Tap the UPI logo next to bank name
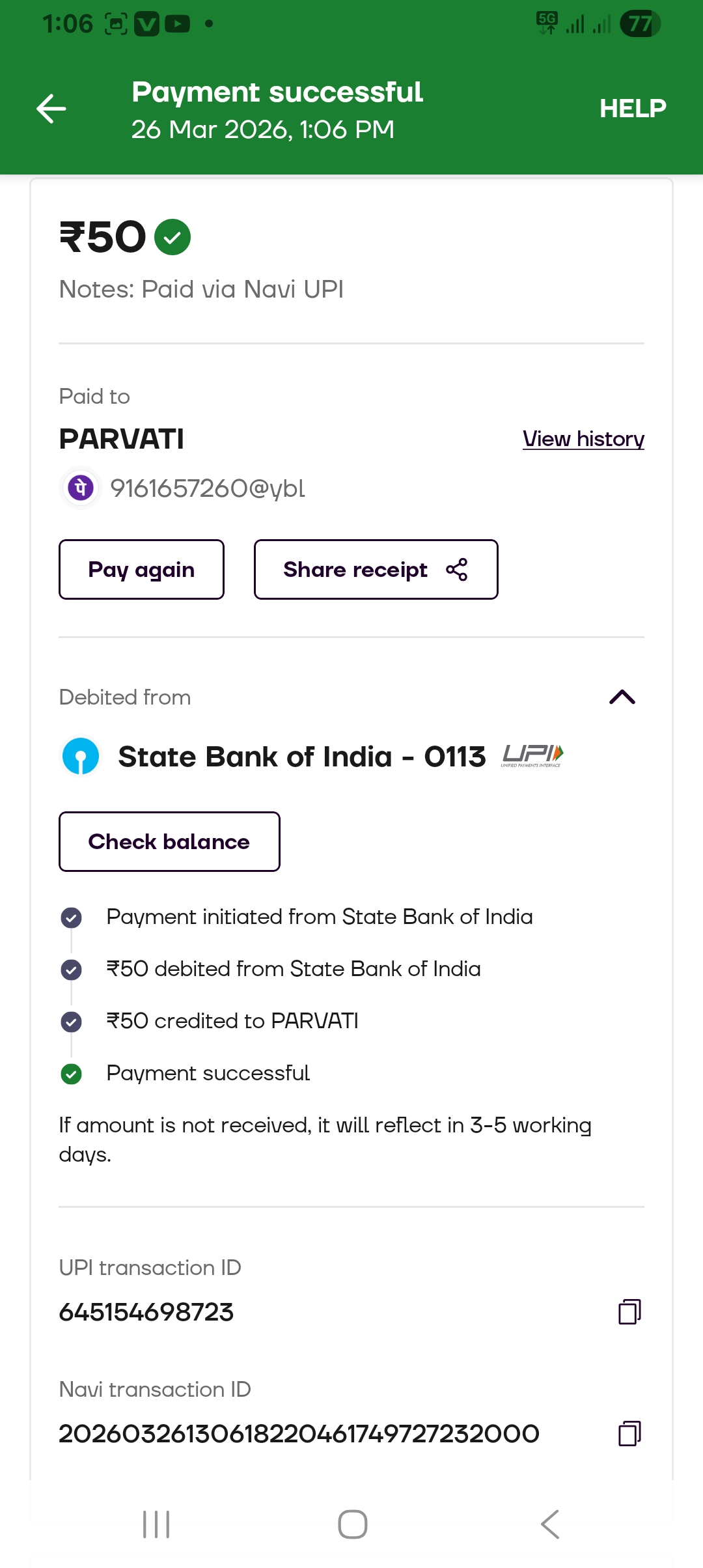 tap(532, 756)
